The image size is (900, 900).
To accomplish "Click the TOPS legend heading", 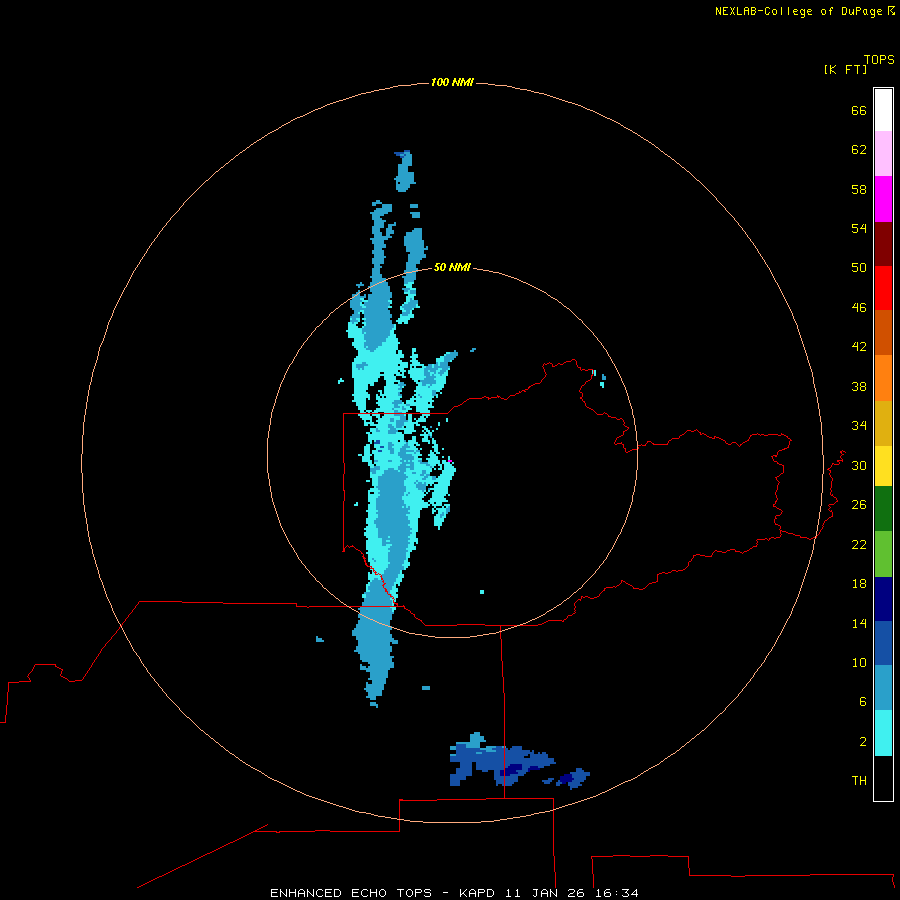I will [879, 59].
